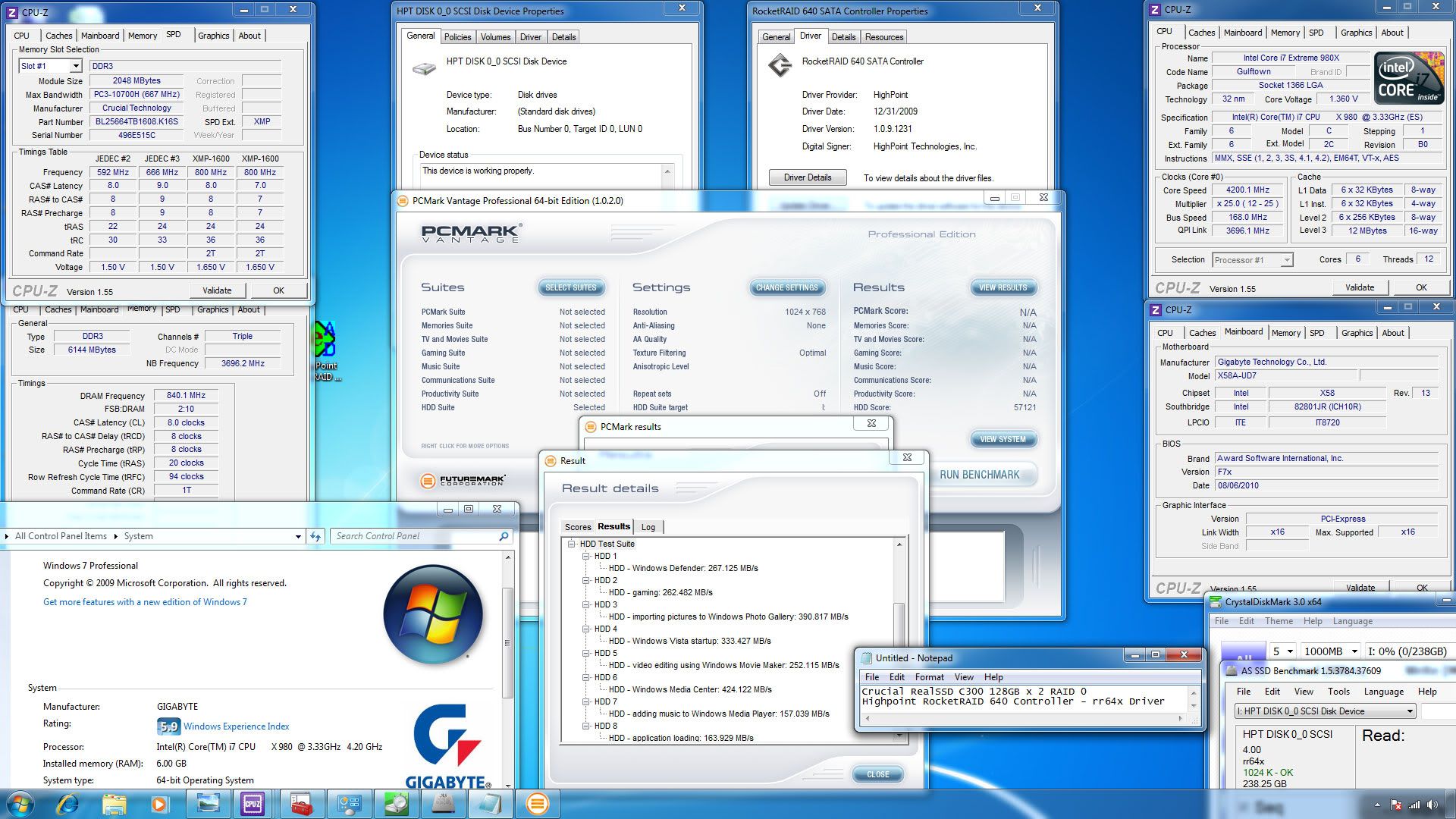This screenshot has height=819, width=1456.
Task: Open the Scores tab in Result details
Action: coord(578,527)
